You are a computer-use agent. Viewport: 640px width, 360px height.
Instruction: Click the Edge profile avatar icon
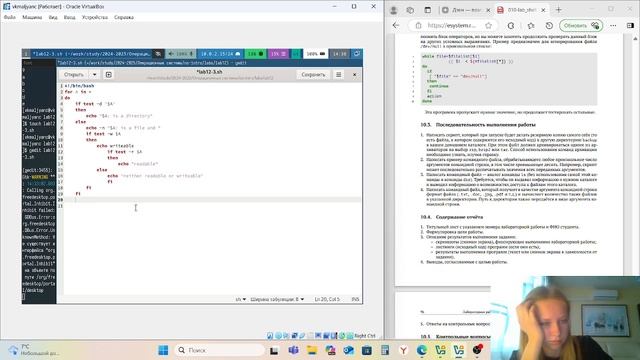pos(393,10)
